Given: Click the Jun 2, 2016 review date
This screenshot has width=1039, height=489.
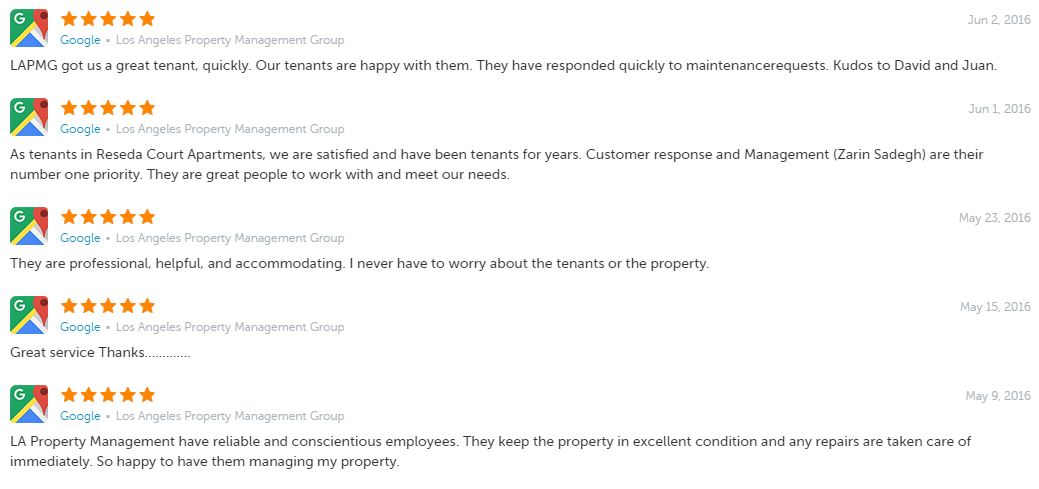Looking at the screenshot, I should pos(999,20).
